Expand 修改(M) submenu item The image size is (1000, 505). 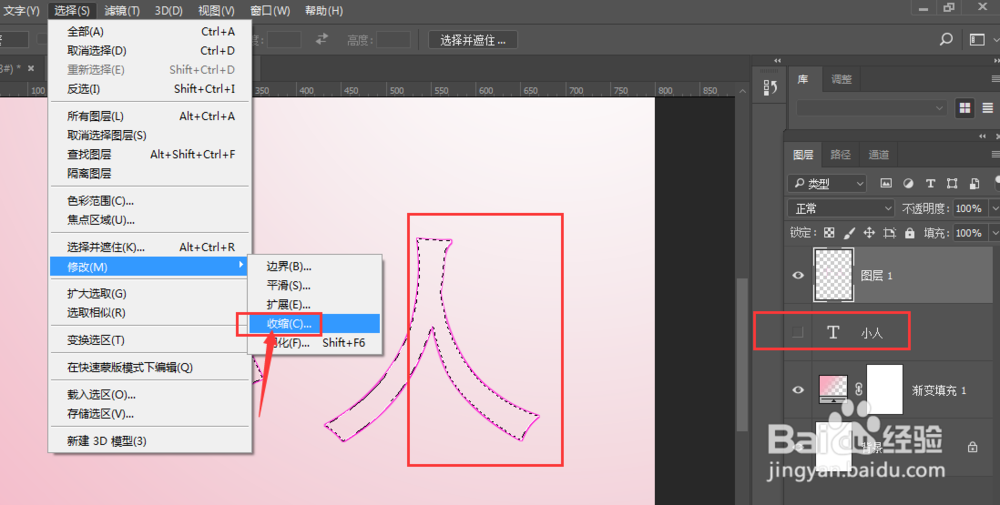pyautogui.click(x=151, y=267)
